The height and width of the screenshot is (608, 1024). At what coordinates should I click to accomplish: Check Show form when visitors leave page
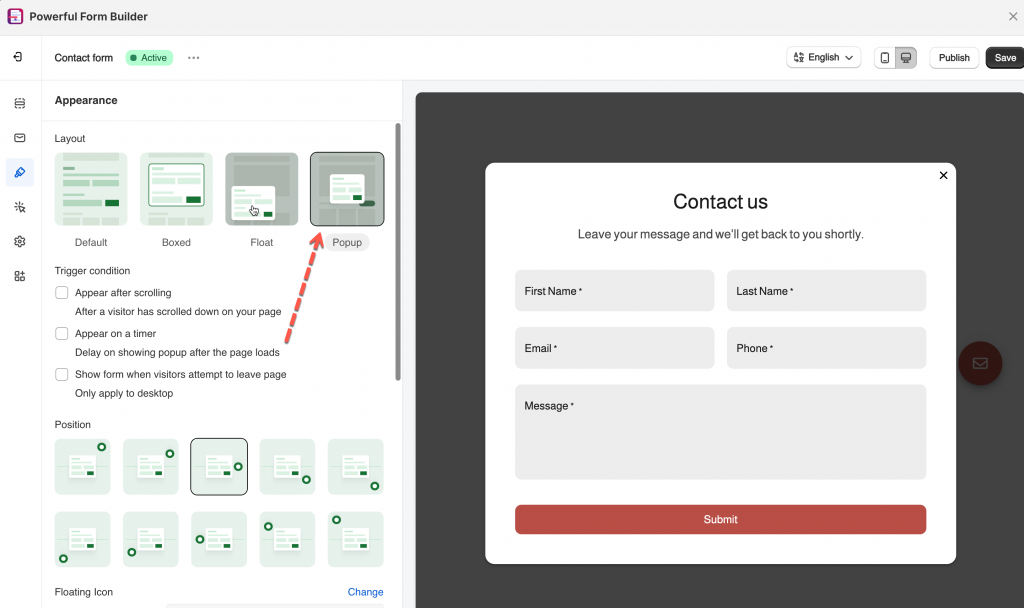pos(62,374)
